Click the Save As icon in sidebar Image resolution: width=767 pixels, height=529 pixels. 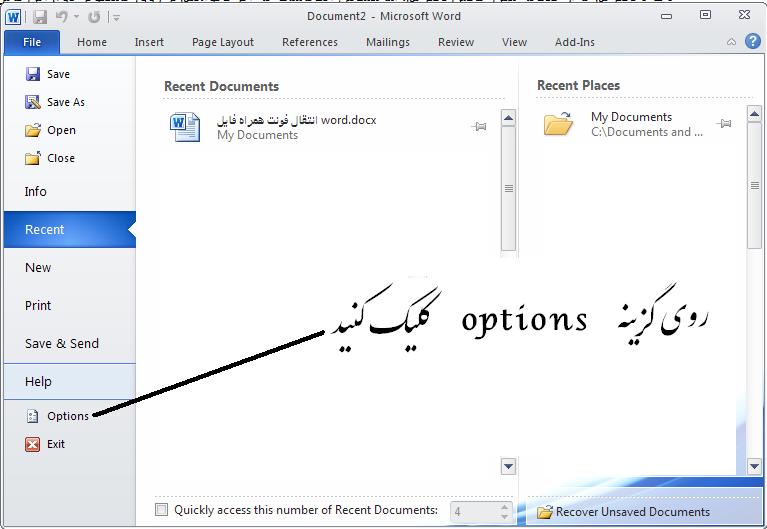(33, 102)
